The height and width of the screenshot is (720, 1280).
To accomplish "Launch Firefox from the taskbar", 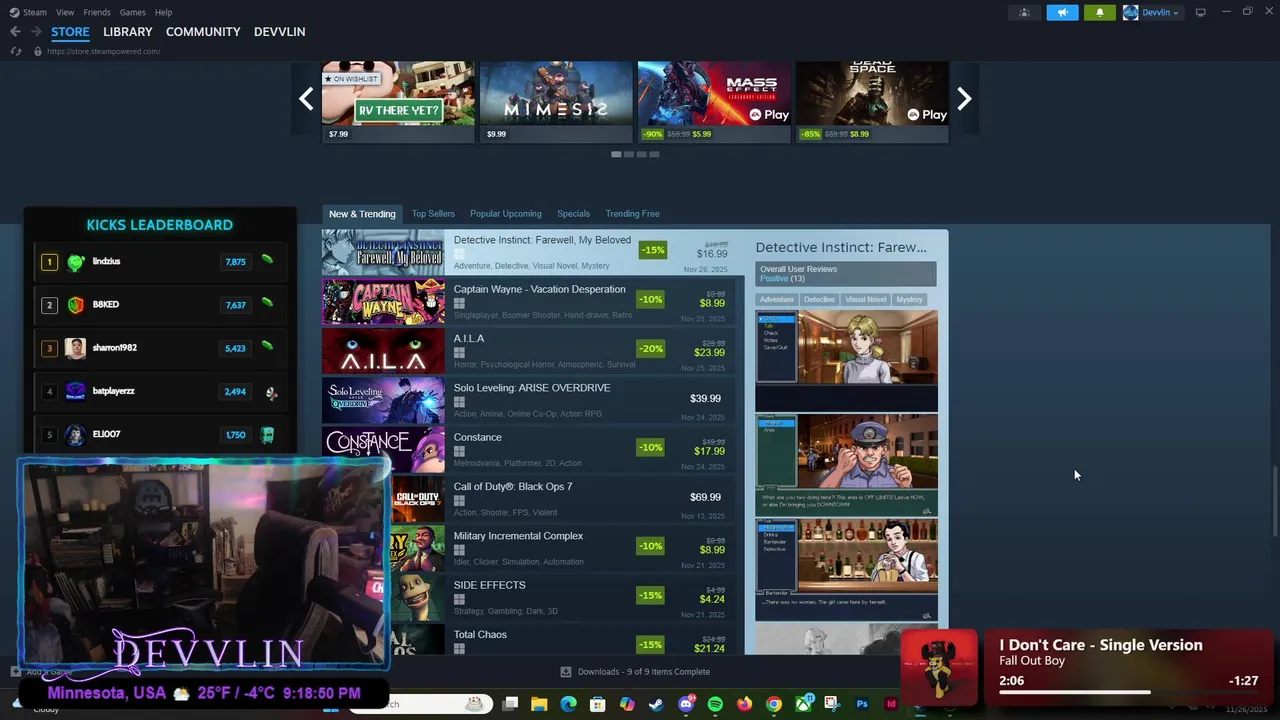I will point(744,704).
